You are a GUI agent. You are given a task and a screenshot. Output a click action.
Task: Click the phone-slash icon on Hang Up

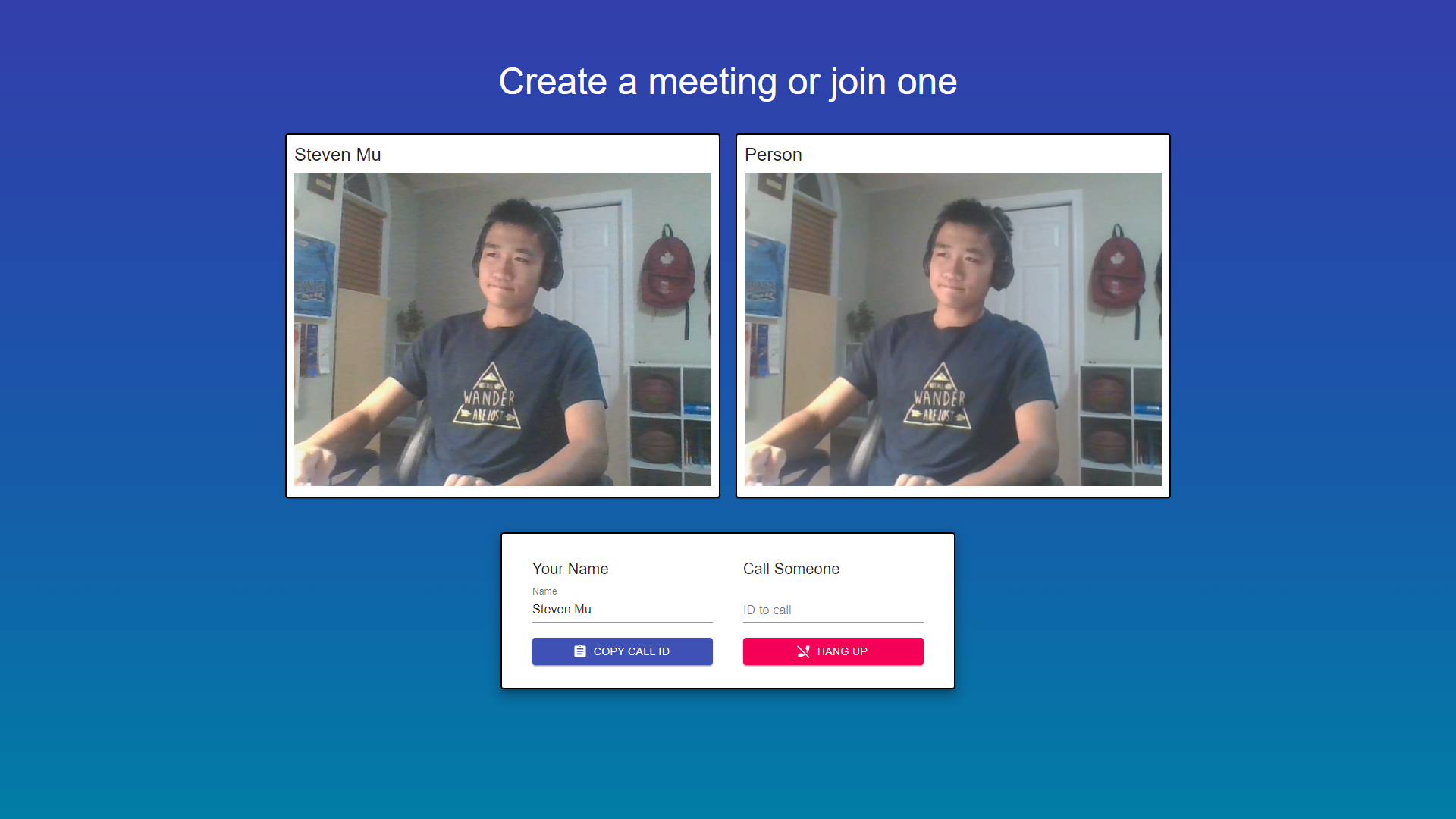click(x=804, y=651)
